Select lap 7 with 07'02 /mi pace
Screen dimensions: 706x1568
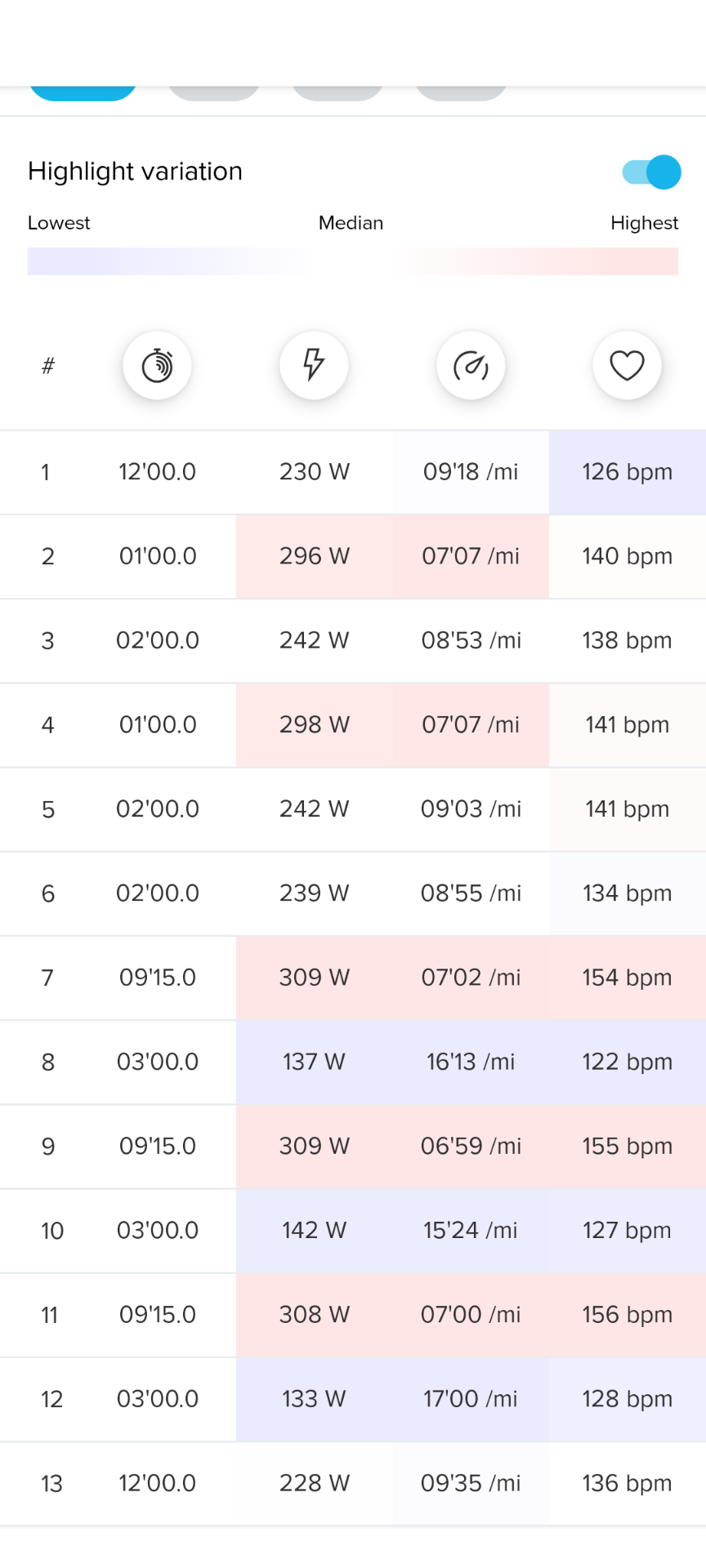point(353,978)
